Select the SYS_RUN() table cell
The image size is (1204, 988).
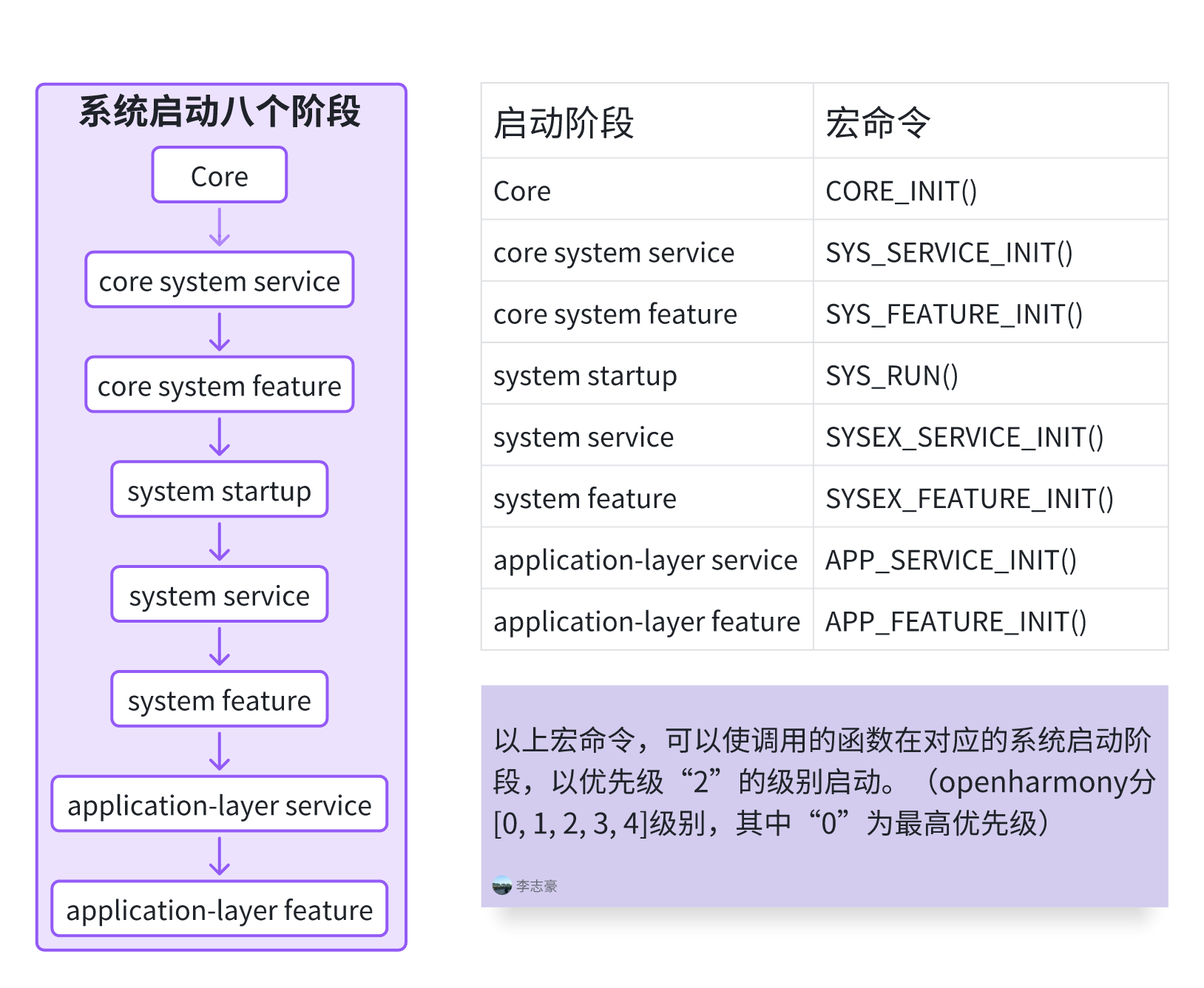(990, 375)
